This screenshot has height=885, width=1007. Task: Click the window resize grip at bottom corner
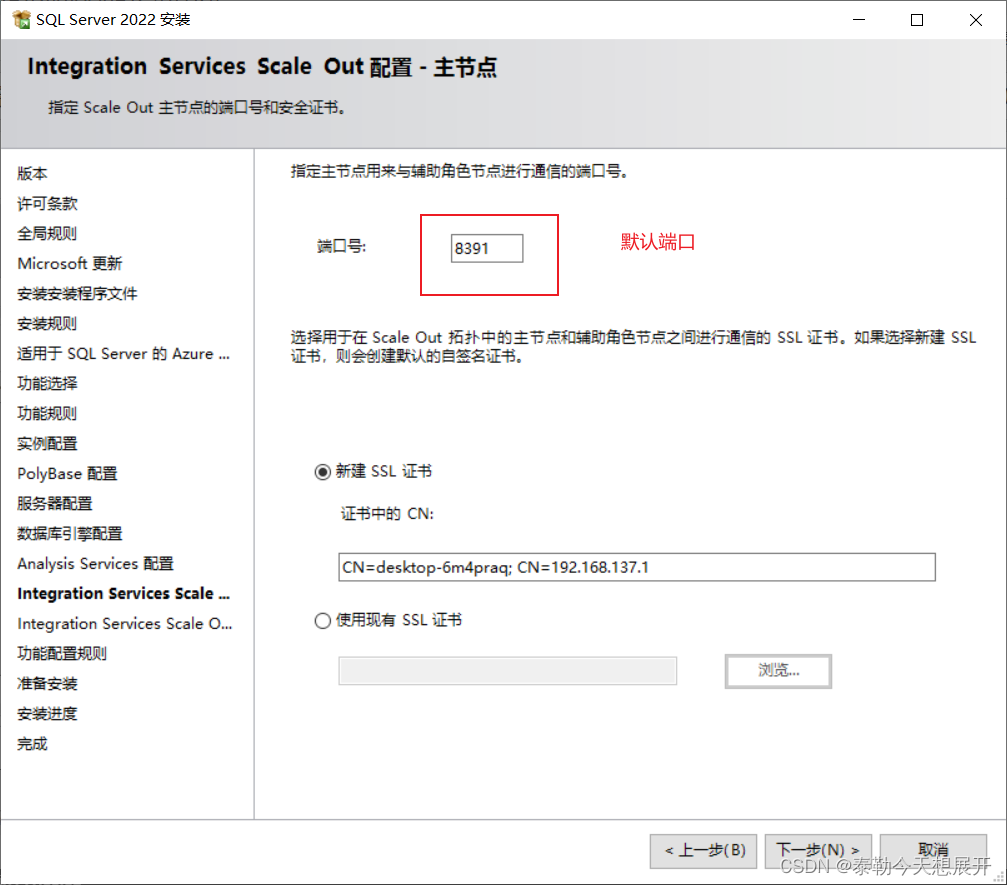click(999, 877)
